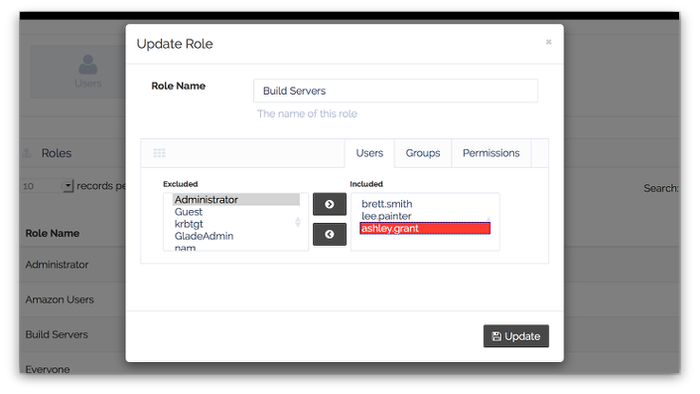Click the Roles heading icon in background
This screenshot has height=394, width=700.
point(27,153)
